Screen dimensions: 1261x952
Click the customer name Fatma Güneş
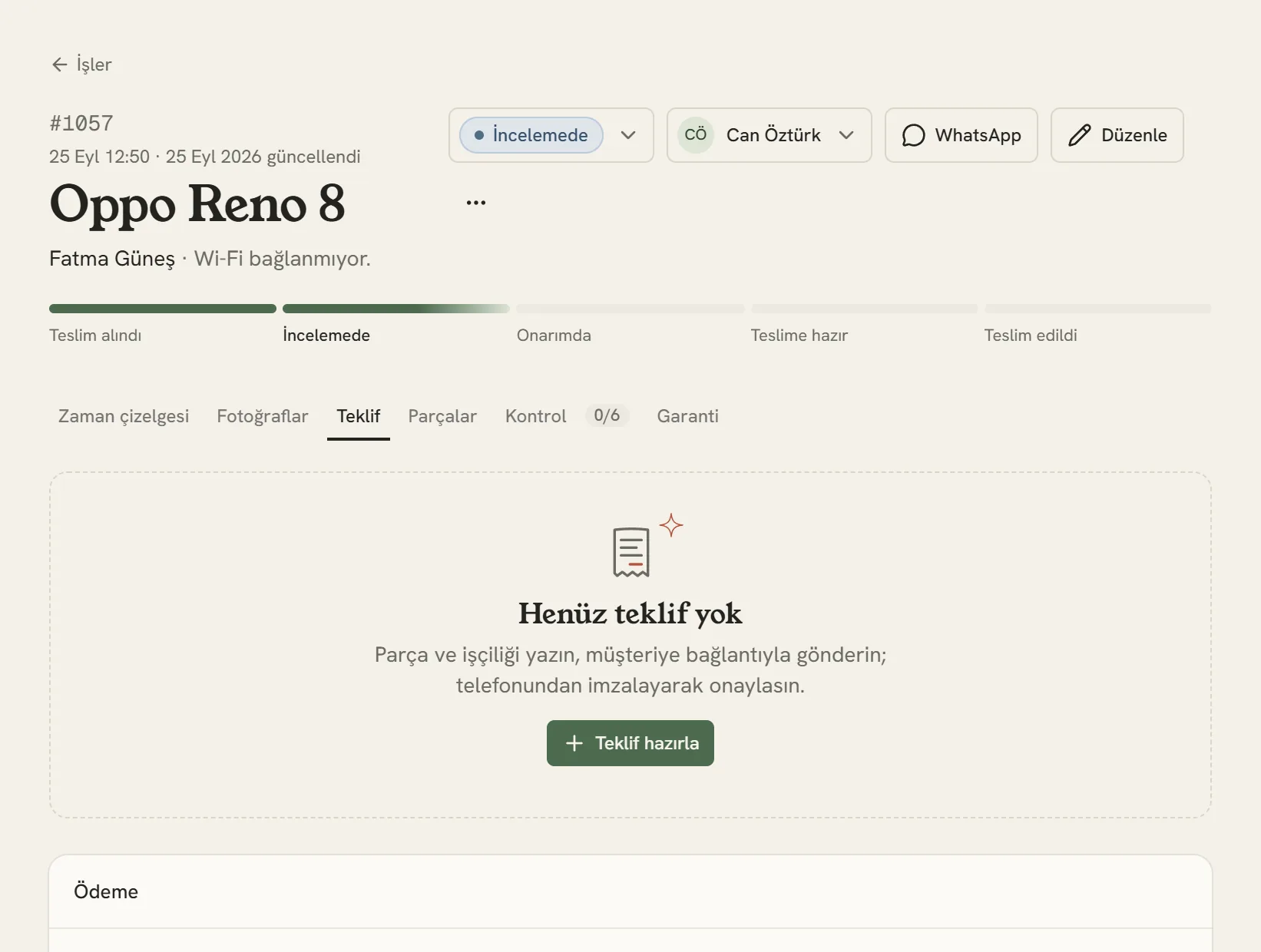click(112, 259)
